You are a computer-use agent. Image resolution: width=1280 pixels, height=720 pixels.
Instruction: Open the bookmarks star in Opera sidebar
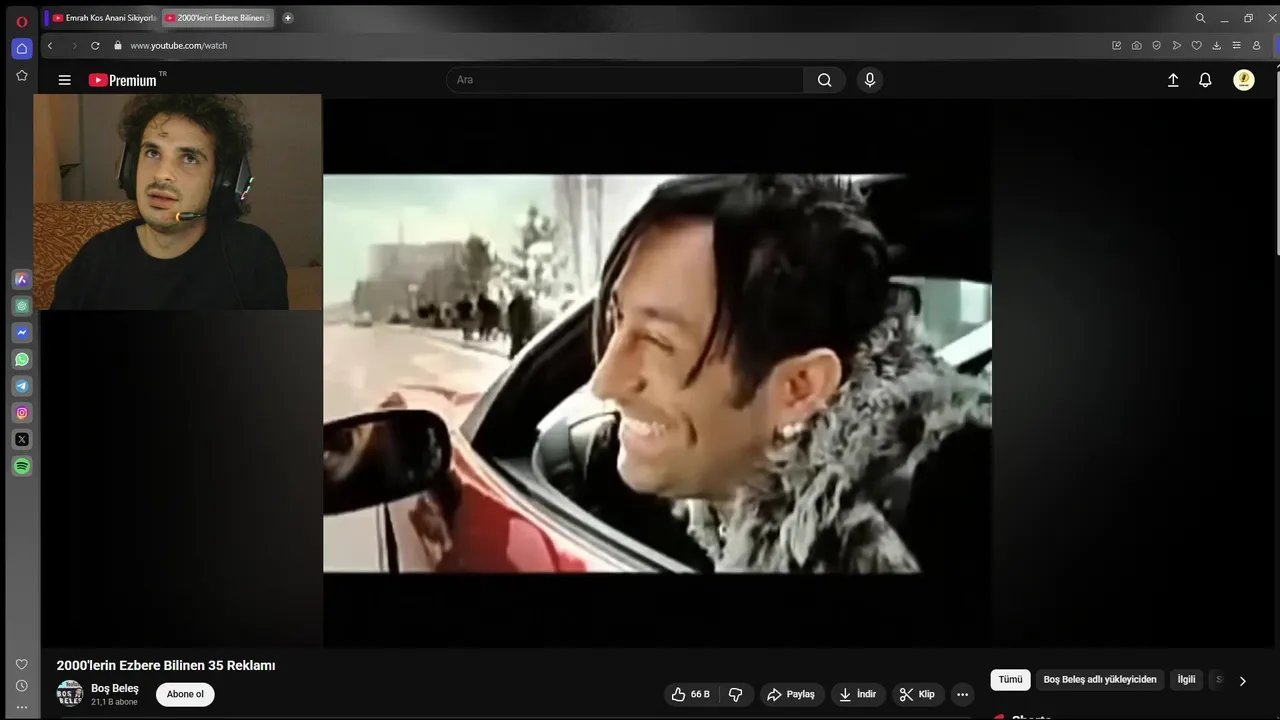[22, 75]
